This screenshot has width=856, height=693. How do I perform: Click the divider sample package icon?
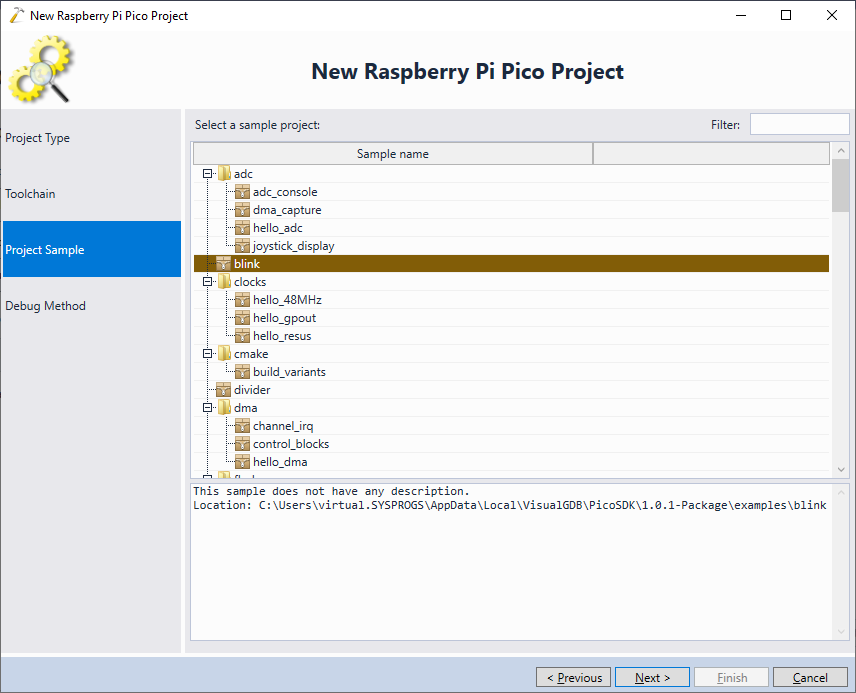[x=224, y=390]
